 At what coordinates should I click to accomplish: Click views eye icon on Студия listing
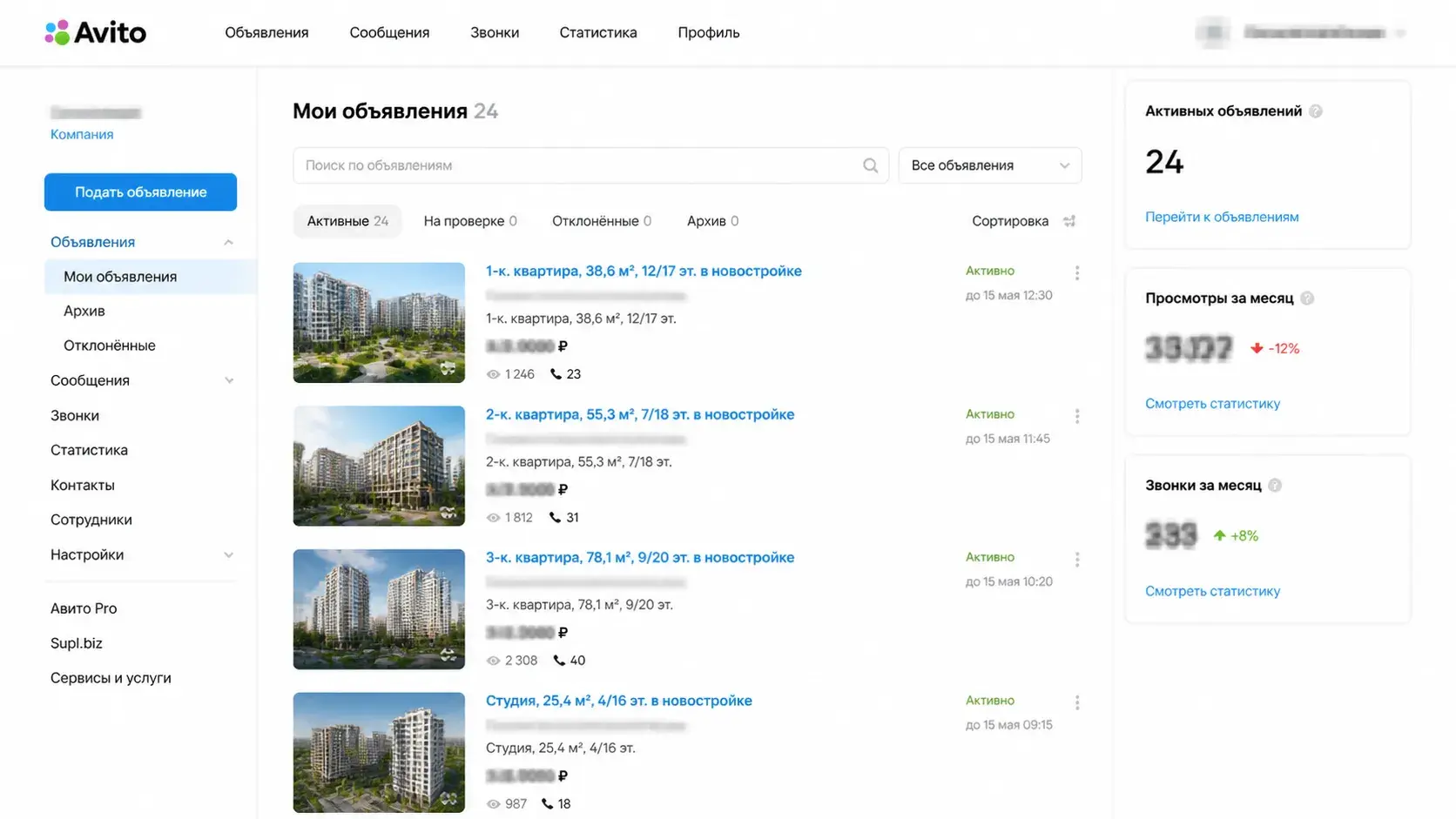[493, 804]
